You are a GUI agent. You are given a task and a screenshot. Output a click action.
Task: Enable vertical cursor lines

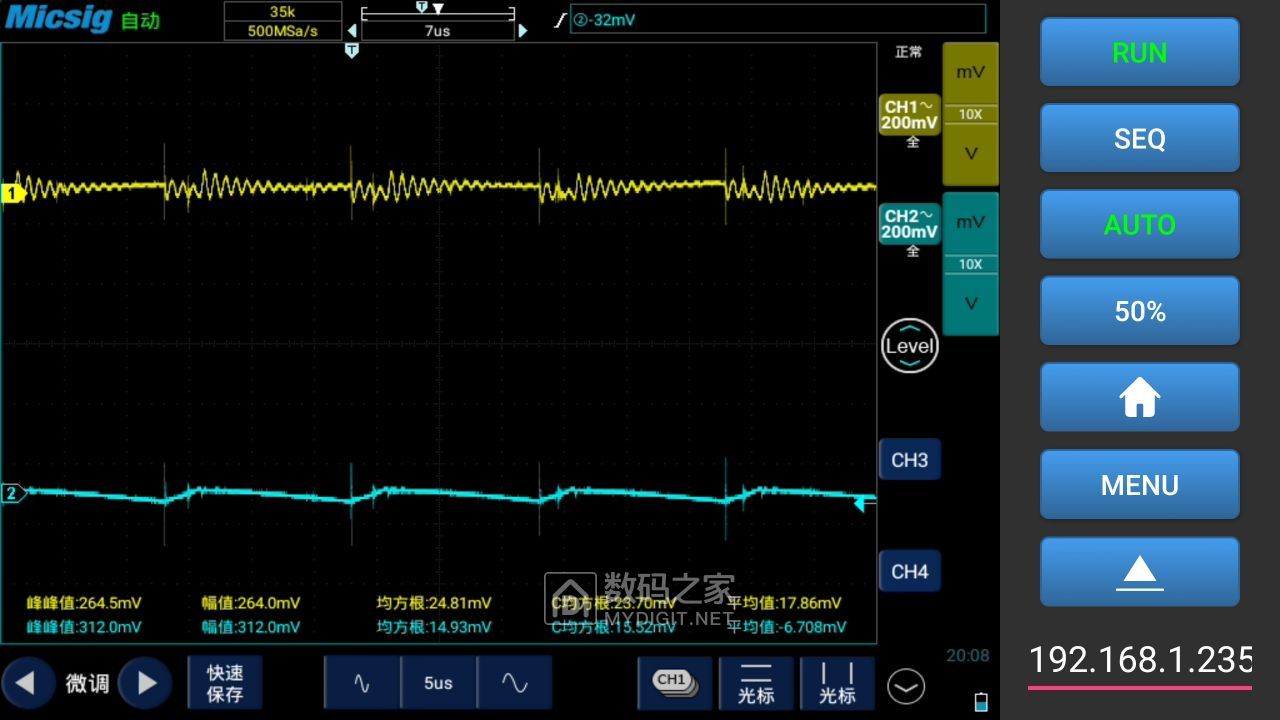pos(837,683)
